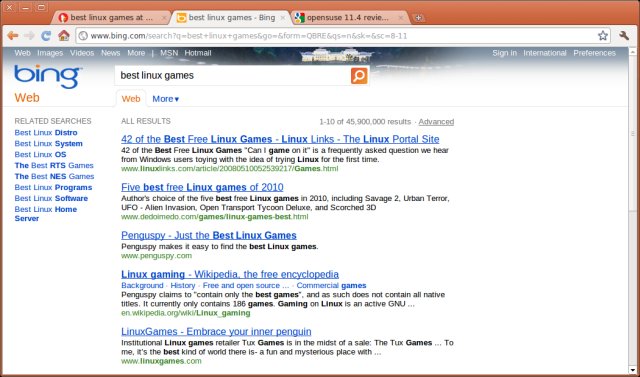Select the Web results tab
Screen dimensions: 640x377
pyautogui.click(x=131, y=99)
